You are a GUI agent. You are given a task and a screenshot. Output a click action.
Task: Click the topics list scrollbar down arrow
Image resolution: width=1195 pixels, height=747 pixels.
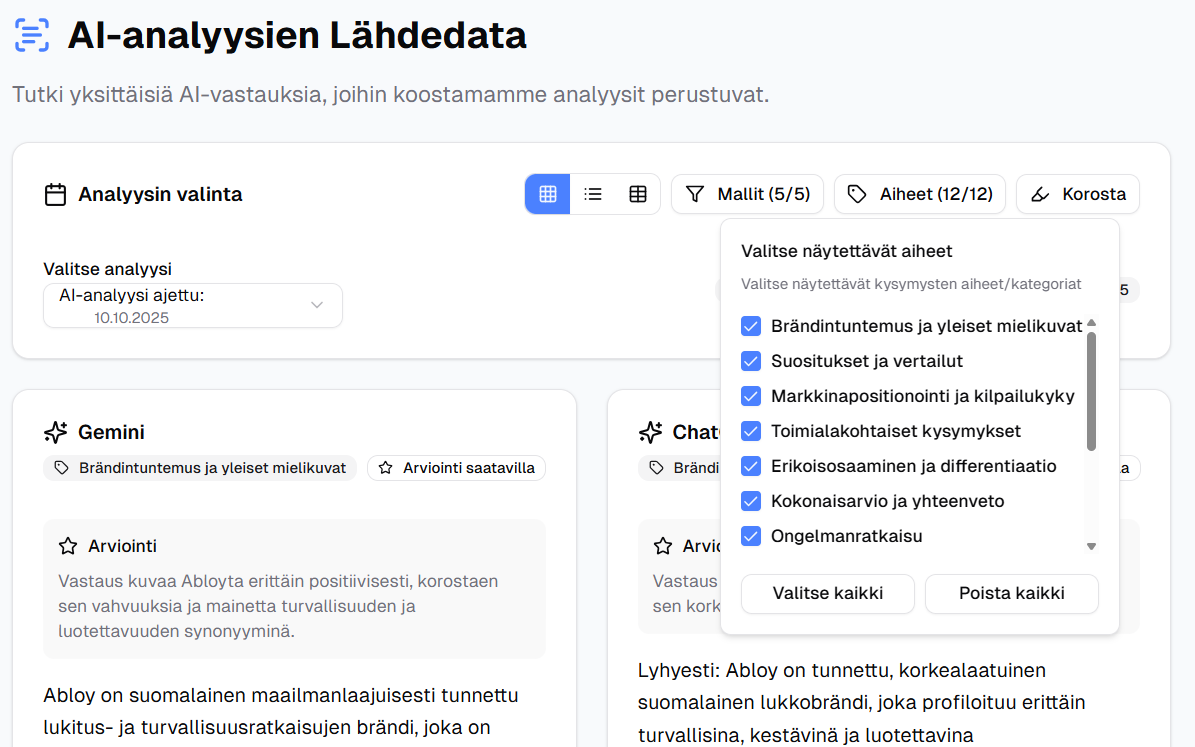pyautogui.click(x=1091, y=547)
